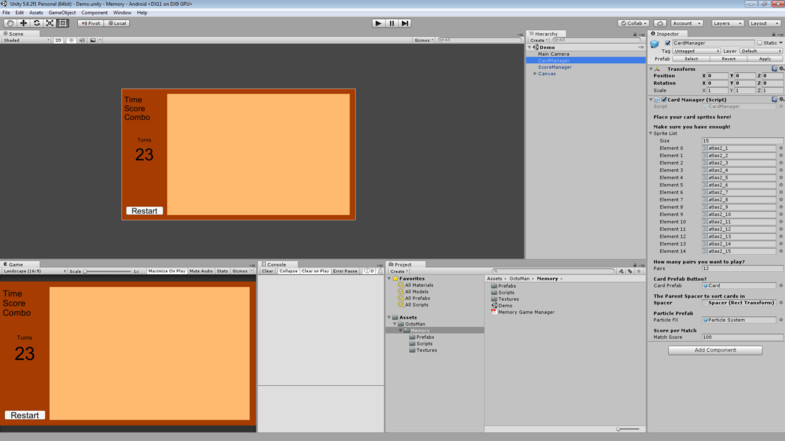Click search-by-label icon in Project panel
This screenshot has height=441, width=785.
630,271
